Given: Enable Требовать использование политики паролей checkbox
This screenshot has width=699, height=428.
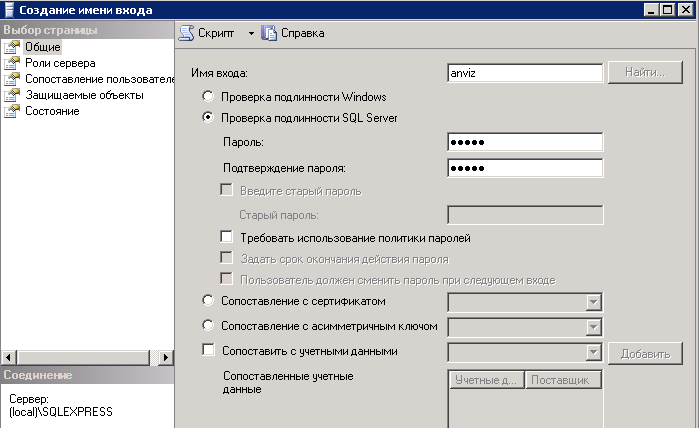Looking at the screenshot, I should (226, 237).
